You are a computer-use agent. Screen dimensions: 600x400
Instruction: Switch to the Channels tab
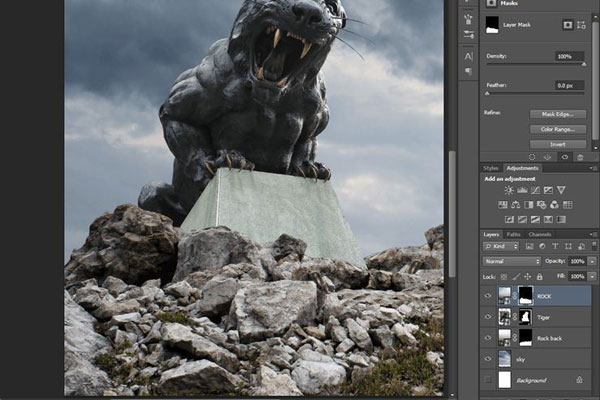point(540,234)
